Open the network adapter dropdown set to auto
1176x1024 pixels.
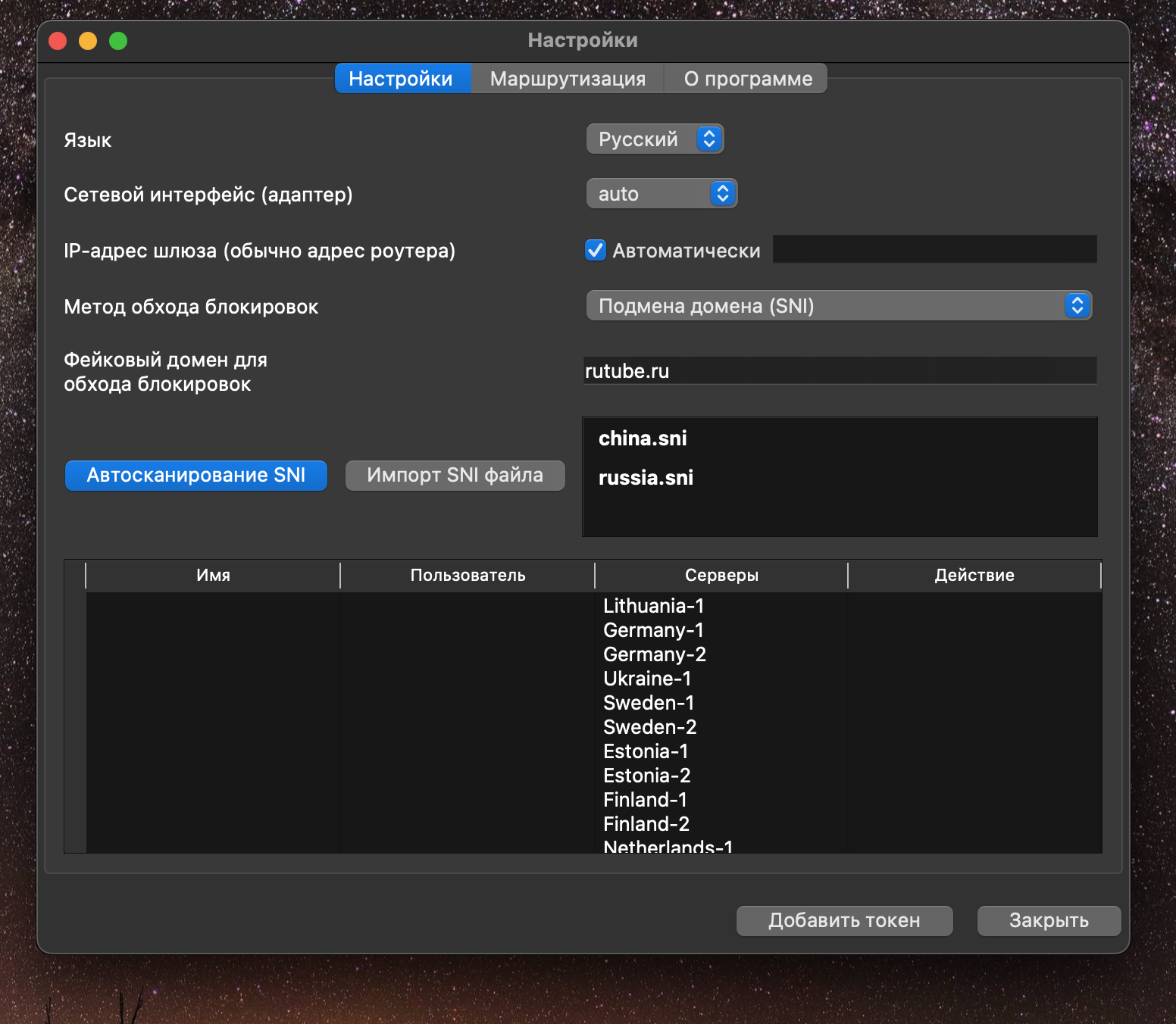[x=661, y=194]
